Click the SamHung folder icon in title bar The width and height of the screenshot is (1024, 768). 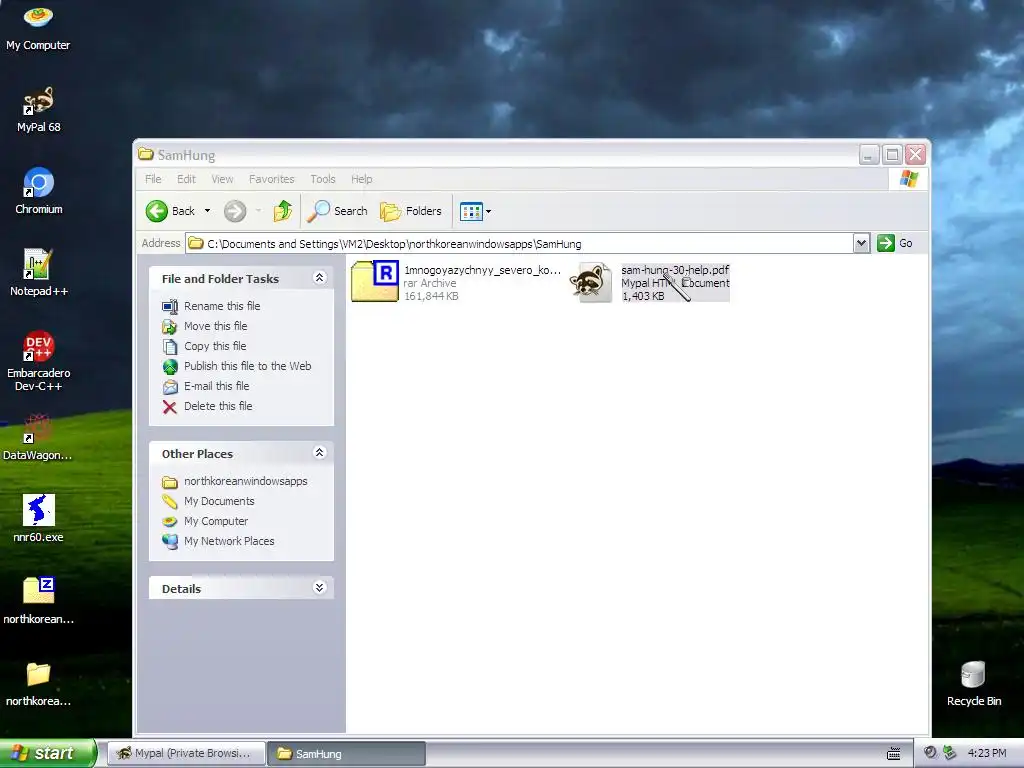tap(146, 154)
